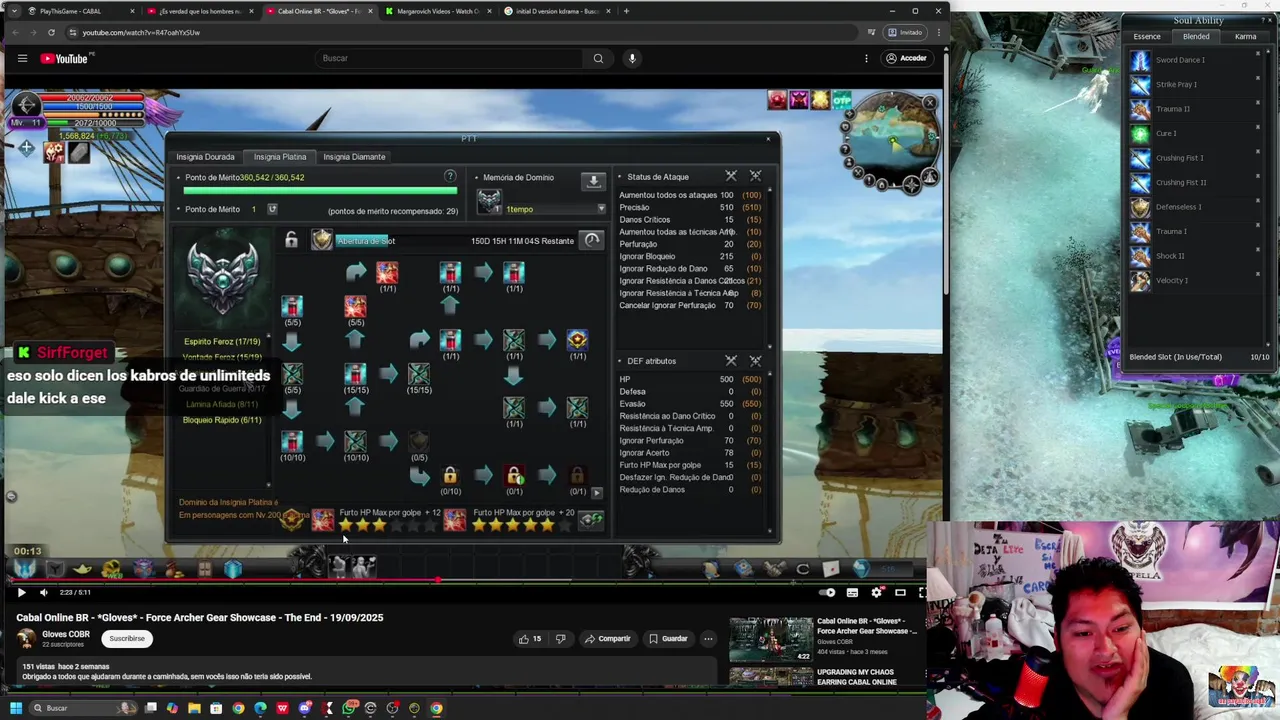Toggle YouTube autoplay switch
The image size is (1280, 720).
pyautogui.click(x=827, y=592)
